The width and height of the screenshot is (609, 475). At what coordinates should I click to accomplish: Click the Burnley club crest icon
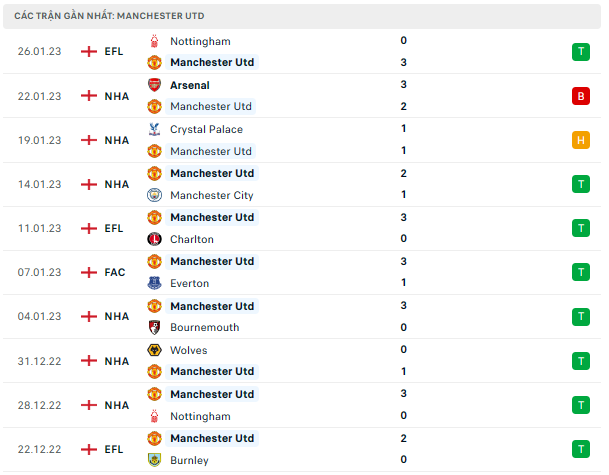[154, 460]
